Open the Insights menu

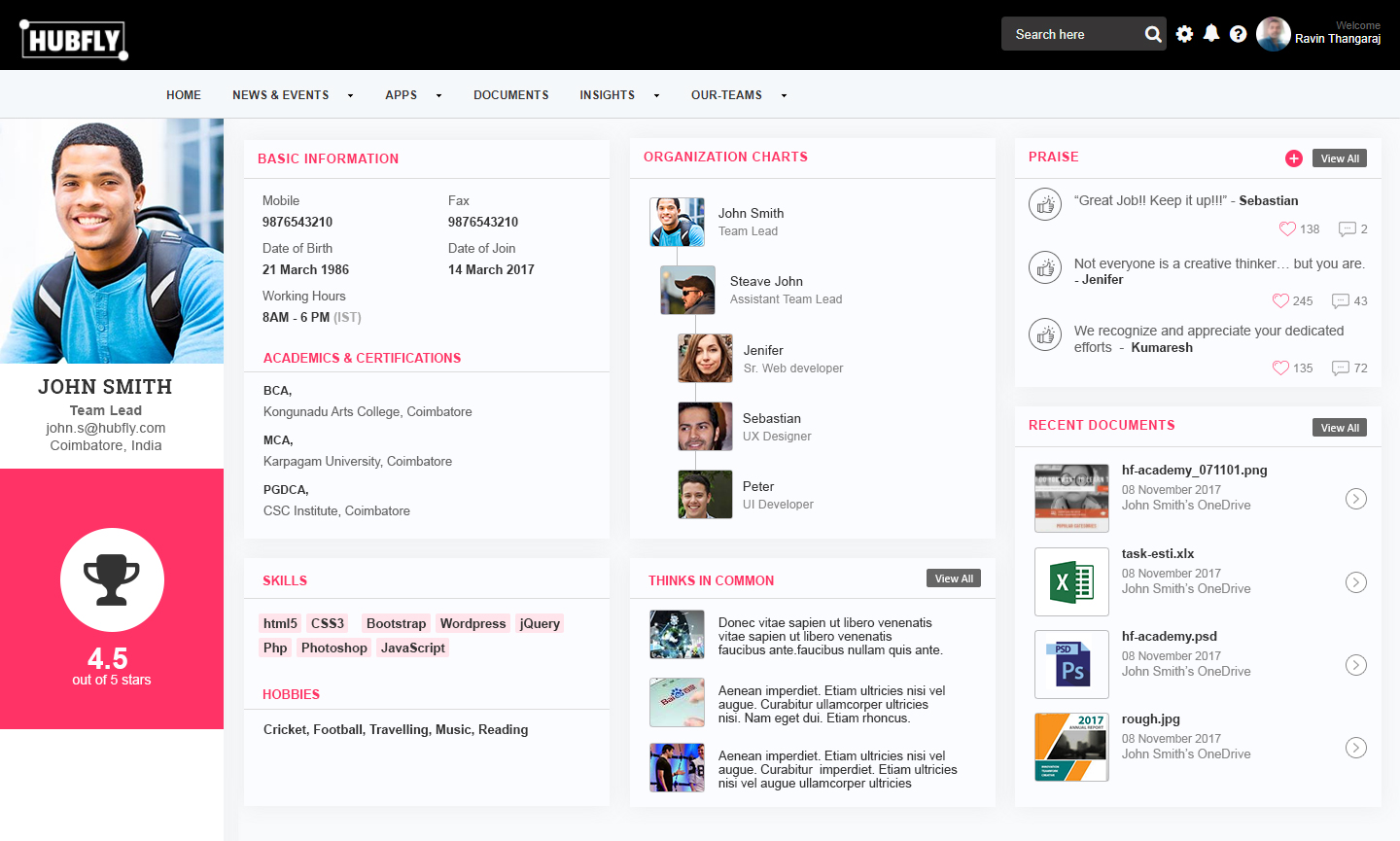(x=608, y=95)
